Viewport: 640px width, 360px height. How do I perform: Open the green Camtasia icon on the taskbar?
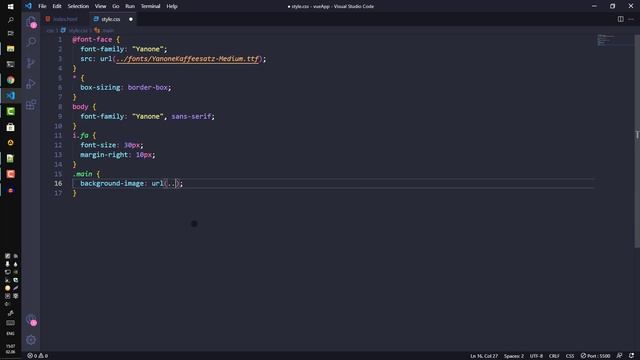click(x=11, y=111)
